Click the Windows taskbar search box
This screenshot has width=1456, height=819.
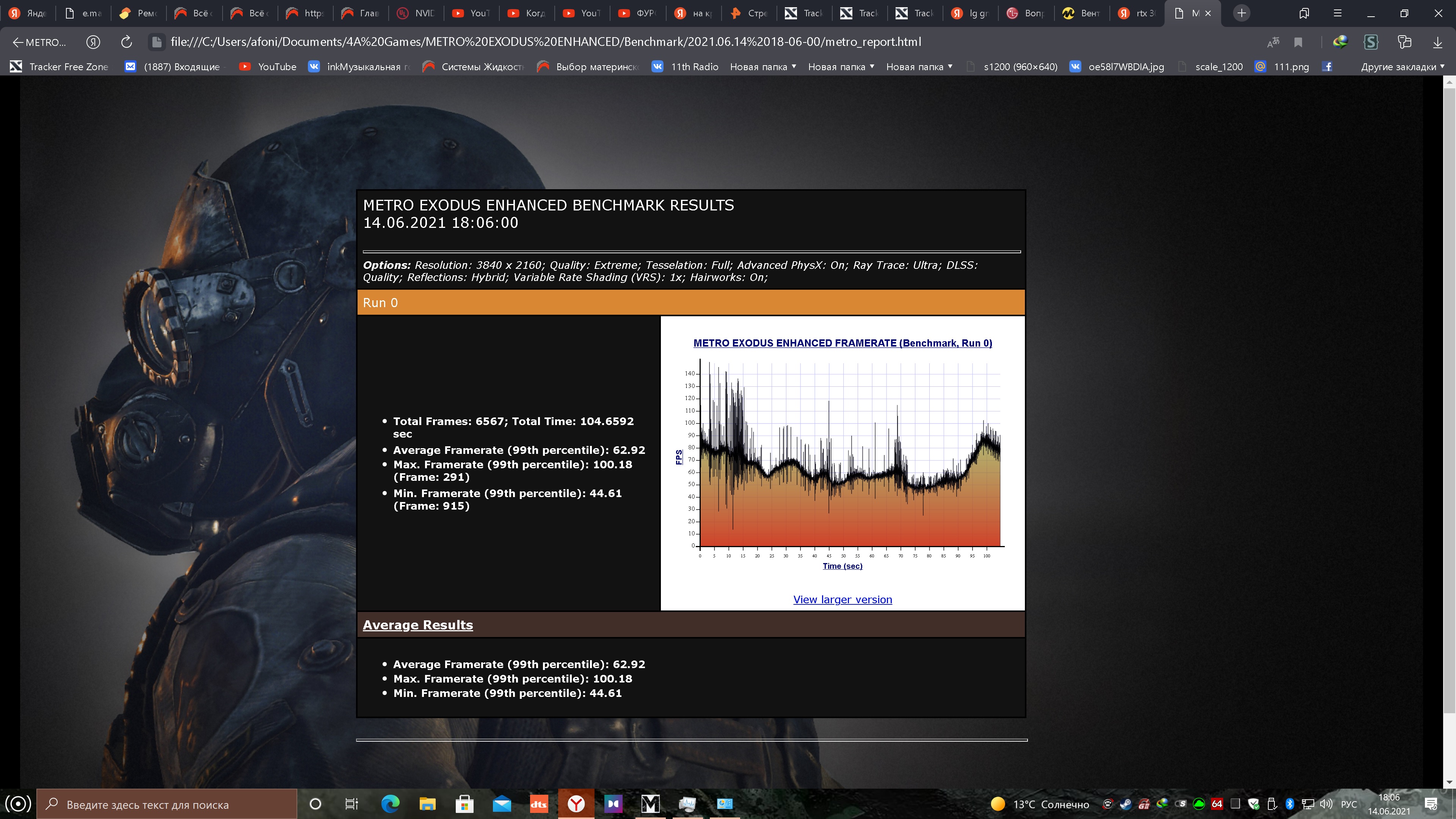(x=167, y=804)
